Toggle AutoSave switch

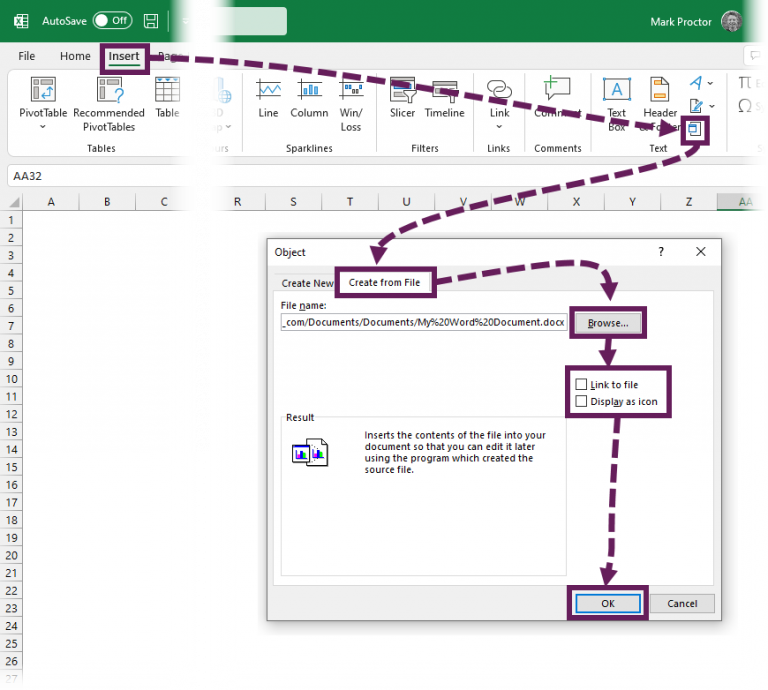point(111,21)
